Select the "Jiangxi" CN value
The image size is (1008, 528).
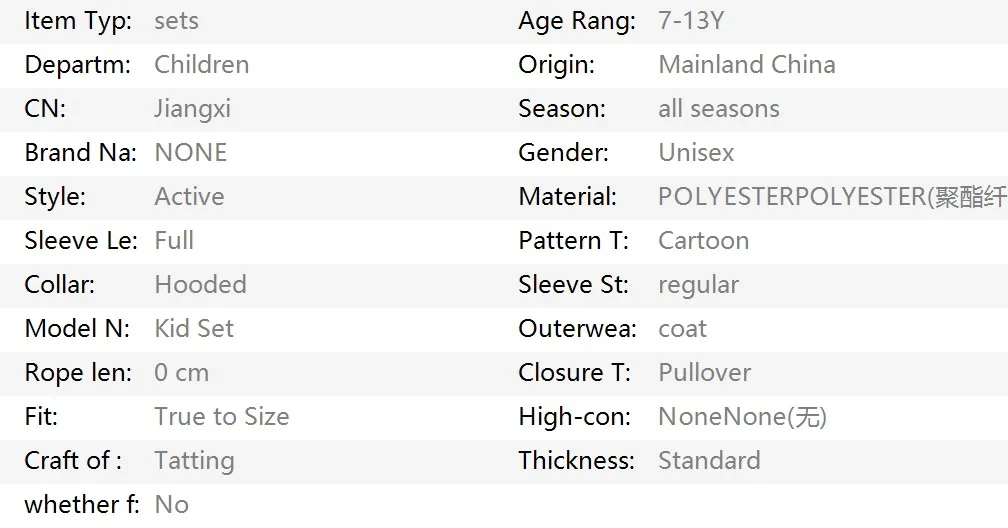192,109
